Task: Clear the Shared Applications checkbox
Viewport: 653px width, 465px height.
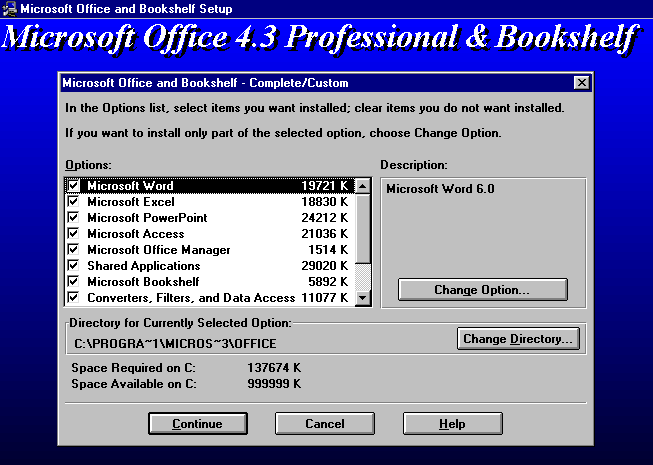Action: coord(74,266)
